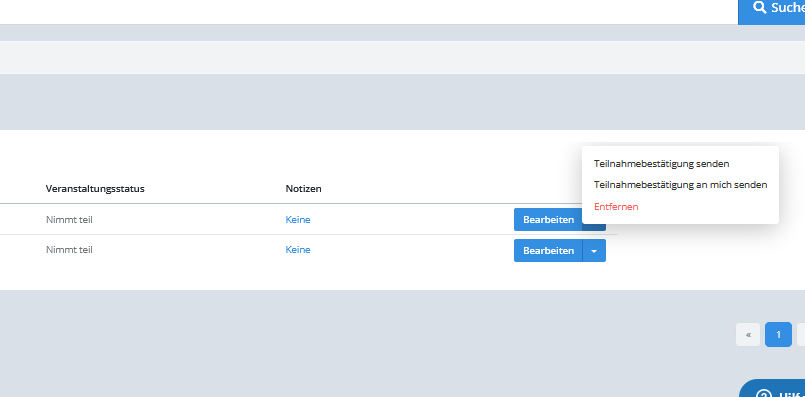Click Bearbeiten in the second row
The width and height of the screenshot is (805, 397).
click(x=548, y=251)
